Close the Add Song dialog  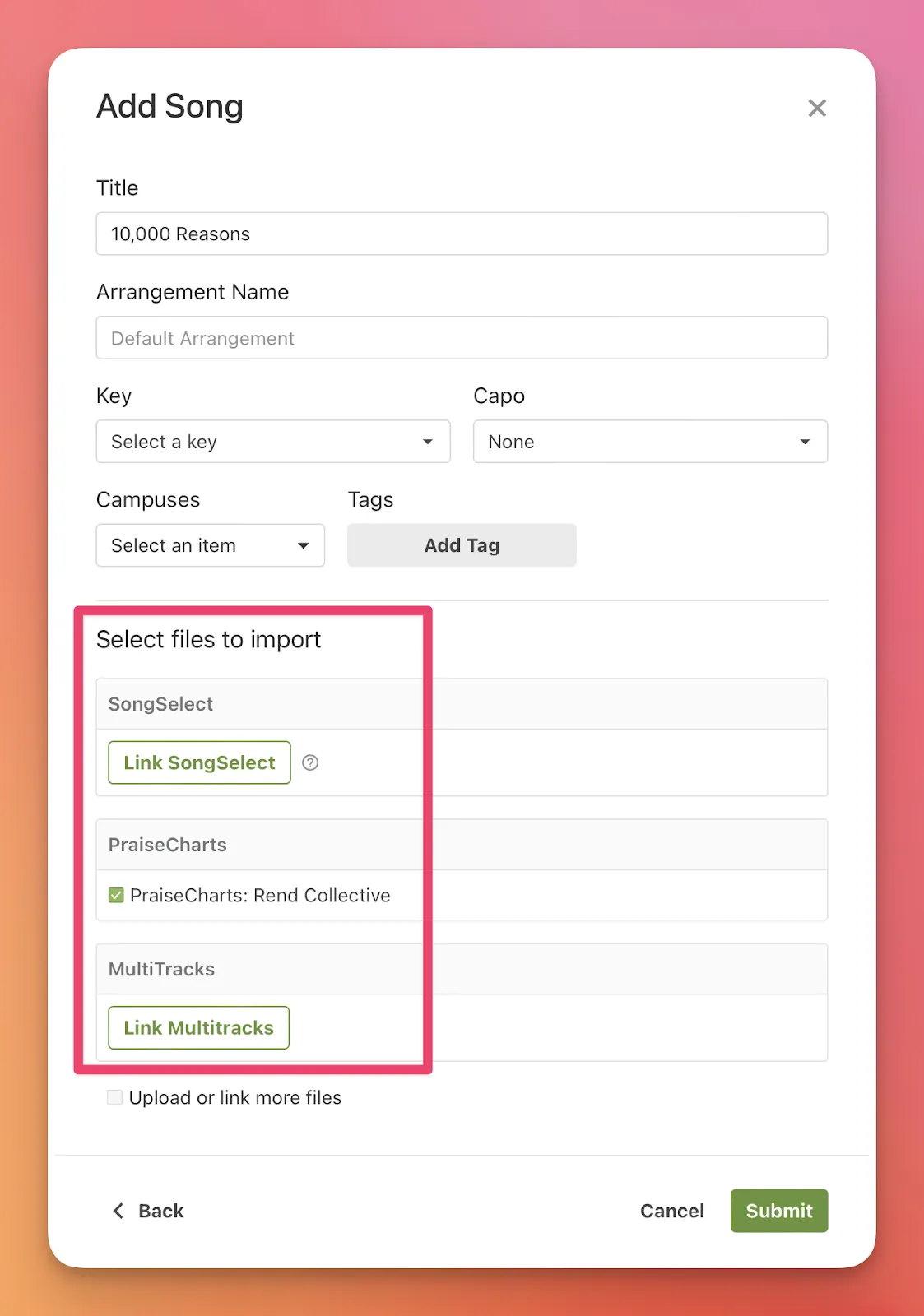click(816, 108)
